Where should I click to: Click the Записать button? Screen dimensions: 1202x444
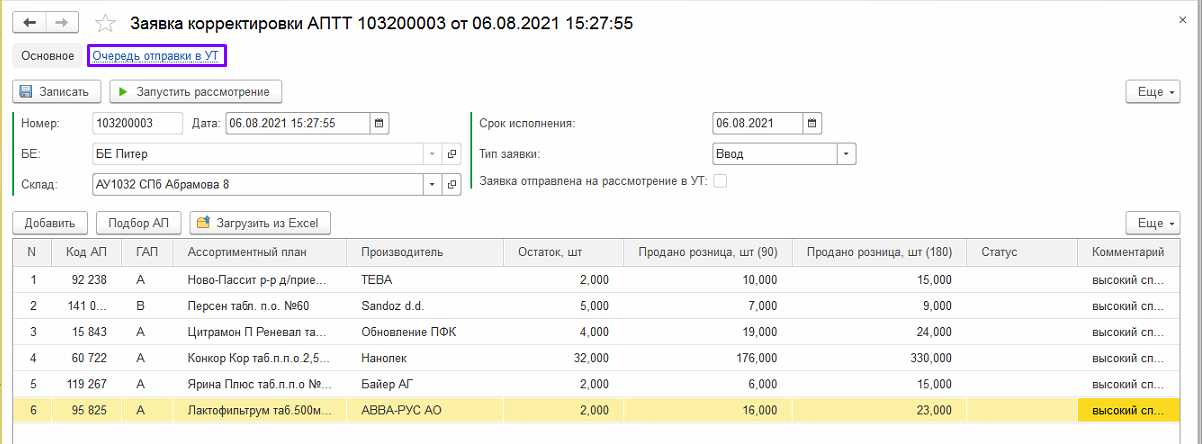pyautogui.click(x=57, y=92)
